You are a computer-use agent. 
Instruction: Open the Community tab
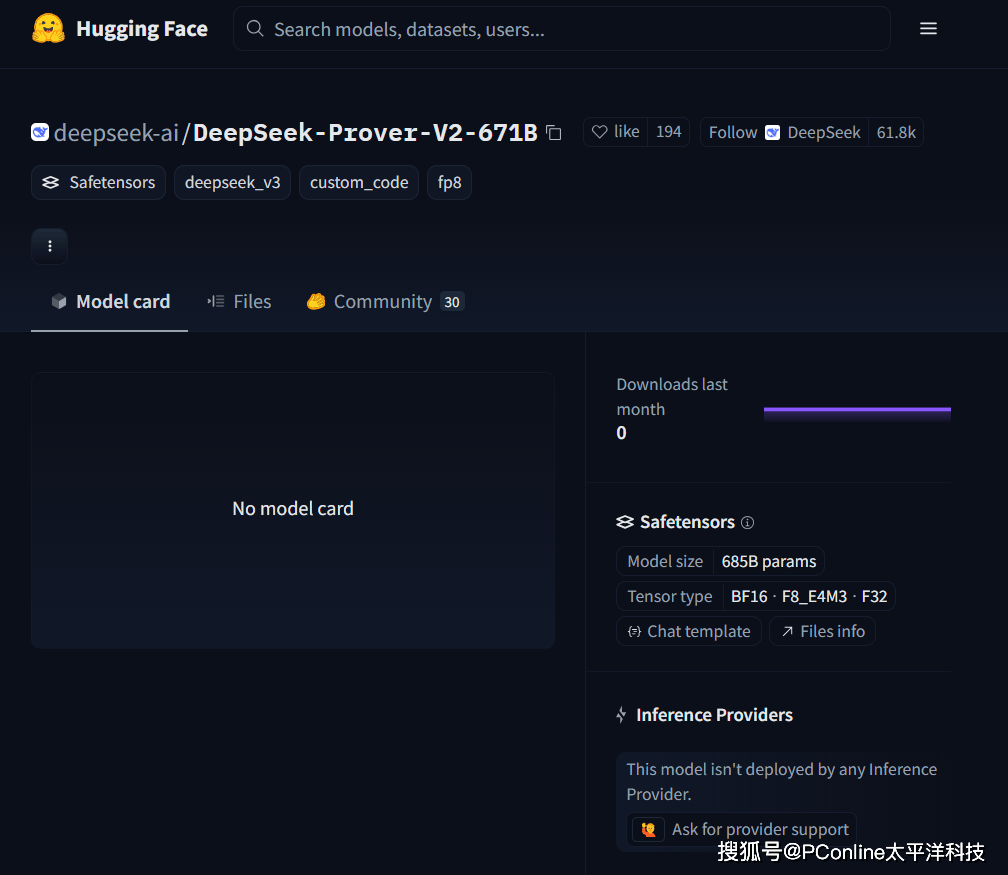coord(382,301)
